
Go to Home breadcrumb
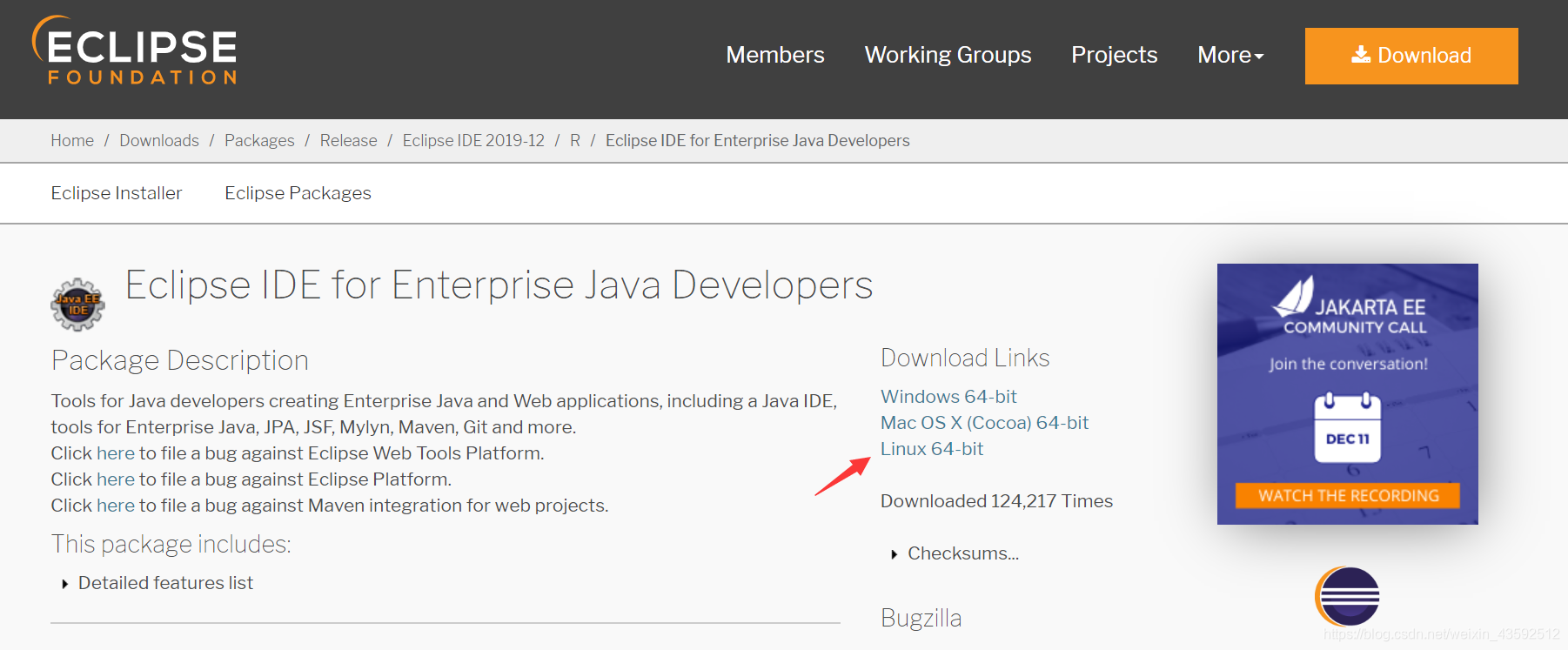pyautogui.click(x=72, y=141)
